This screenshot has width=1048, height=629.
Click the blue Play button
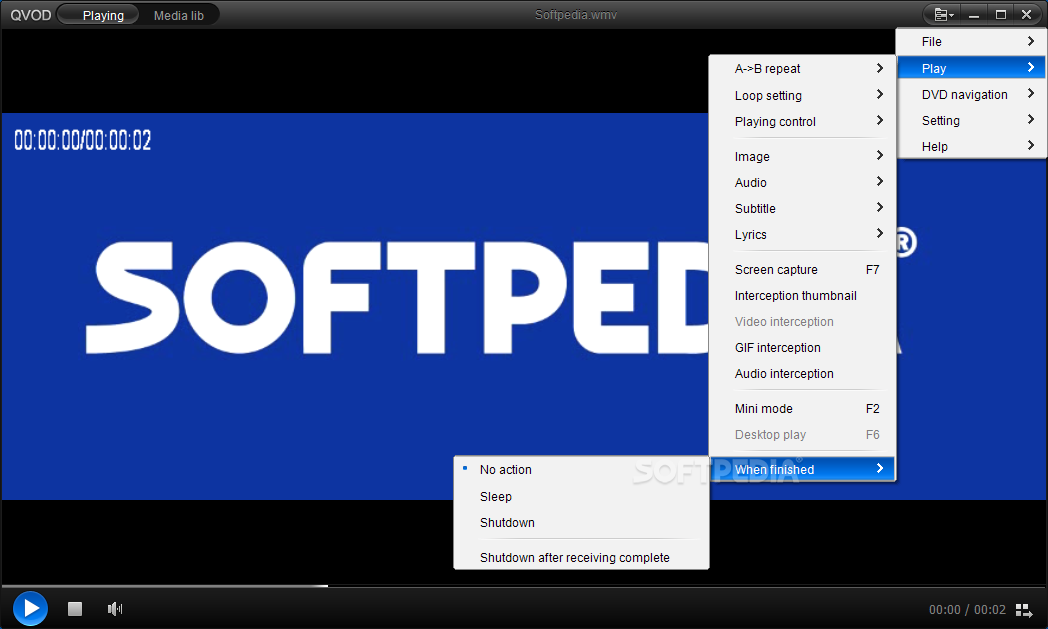tap(30, 608)
